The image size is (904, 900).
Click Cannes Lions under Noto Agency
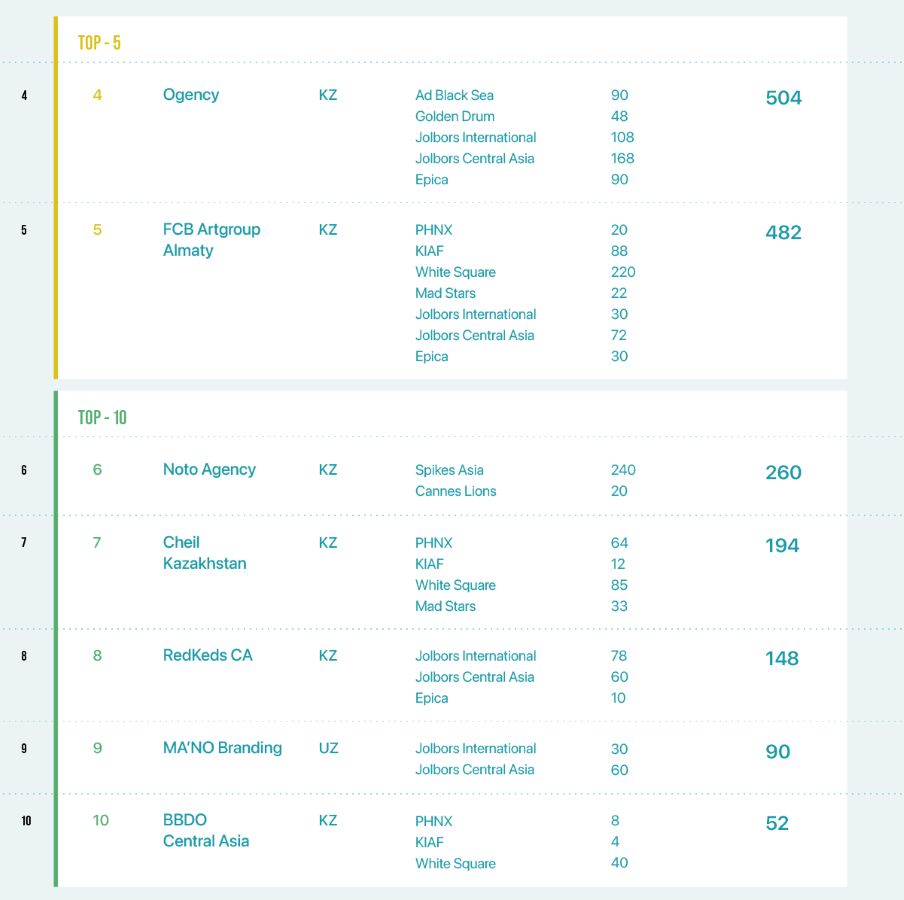pyautogui.click(x=455, y=491)
